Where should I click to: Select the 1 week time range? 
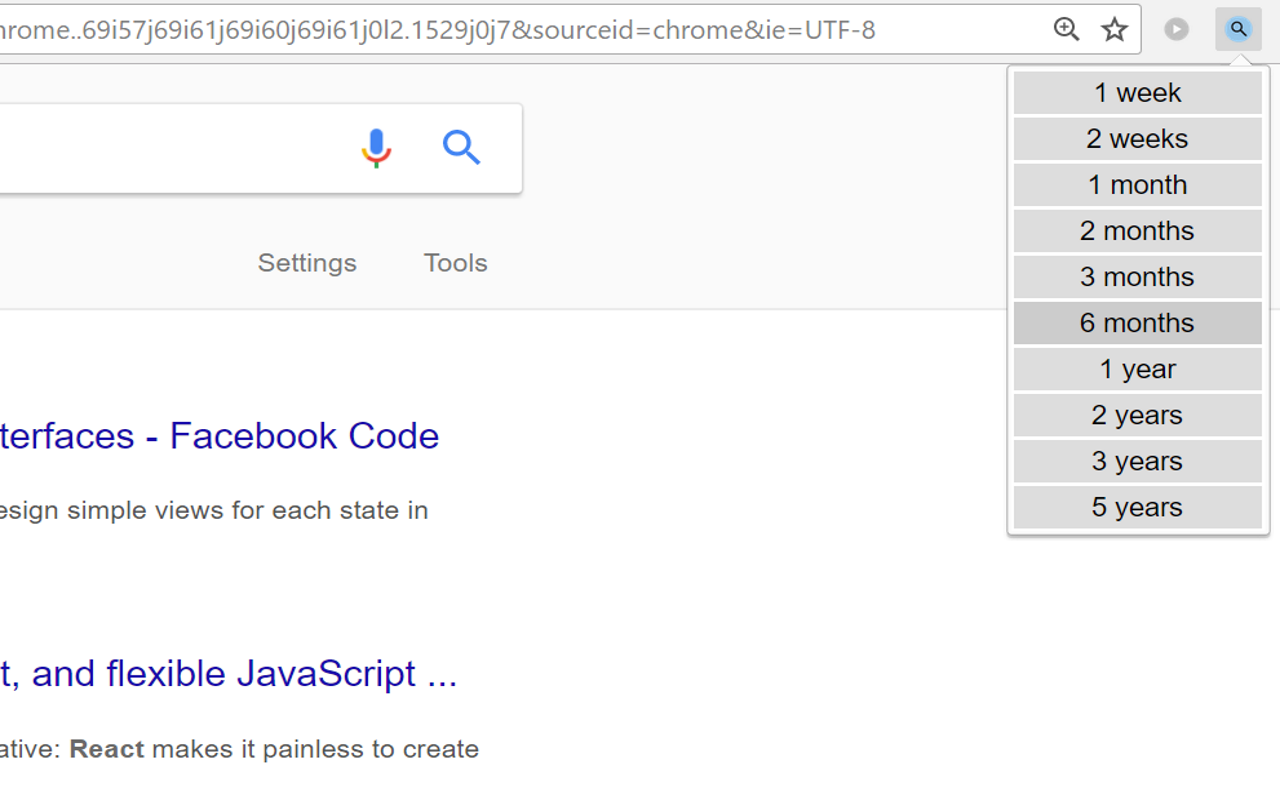point(1137,92)
